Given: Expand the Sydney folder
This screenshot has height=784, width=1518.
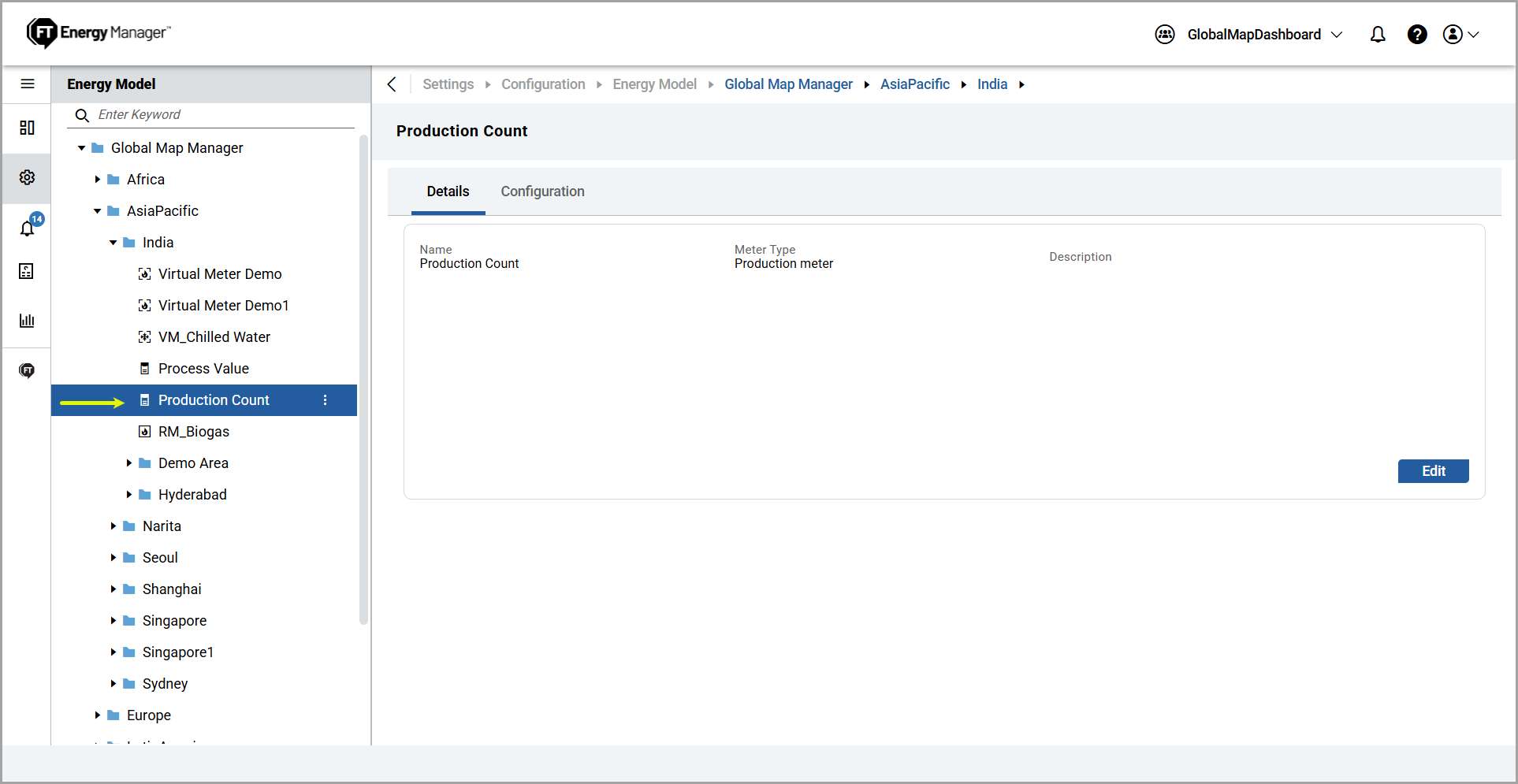Looking at the screenshot, I should click(113, 684).
